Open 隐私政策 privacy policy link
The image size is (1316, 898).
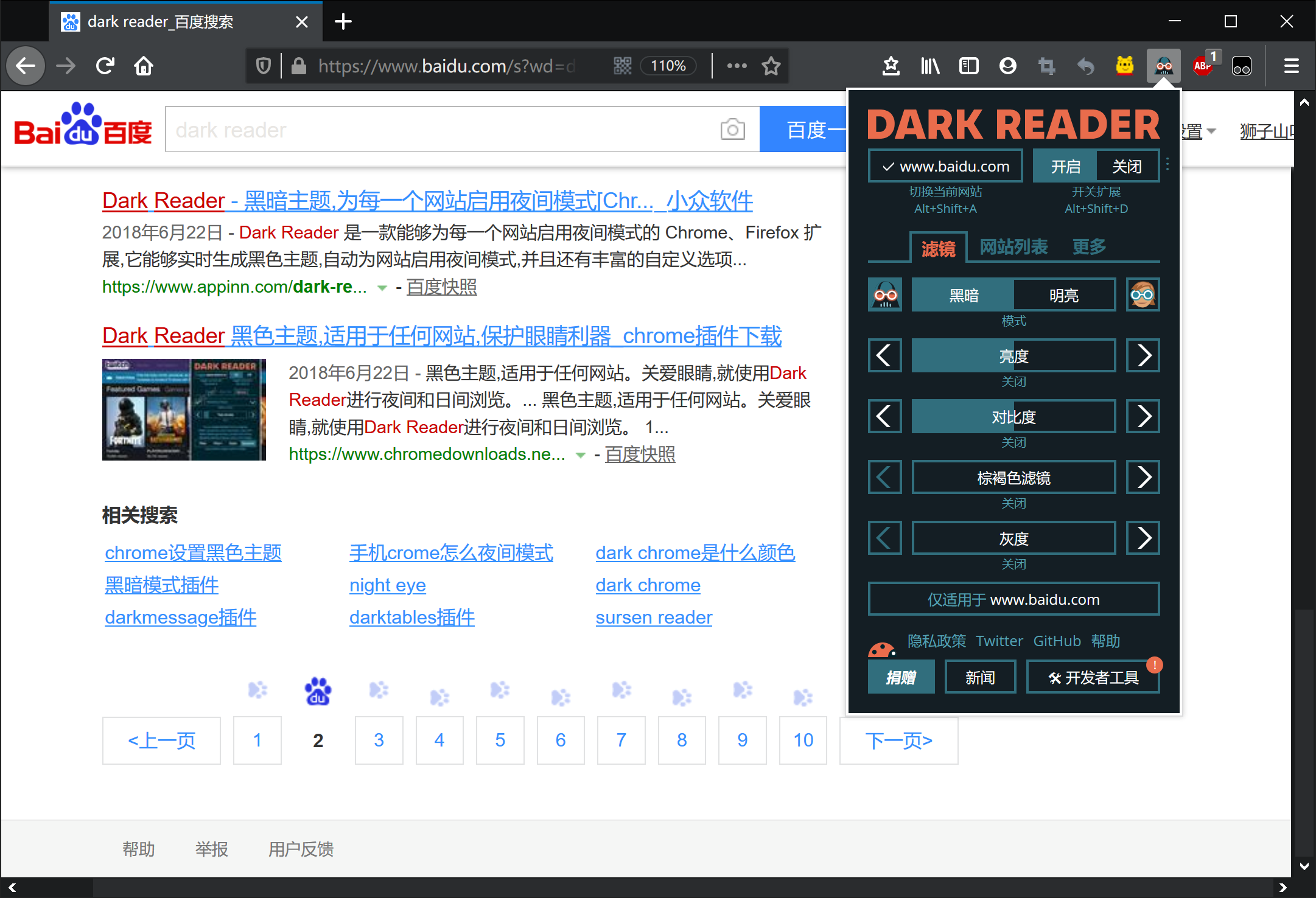point(936,641)
